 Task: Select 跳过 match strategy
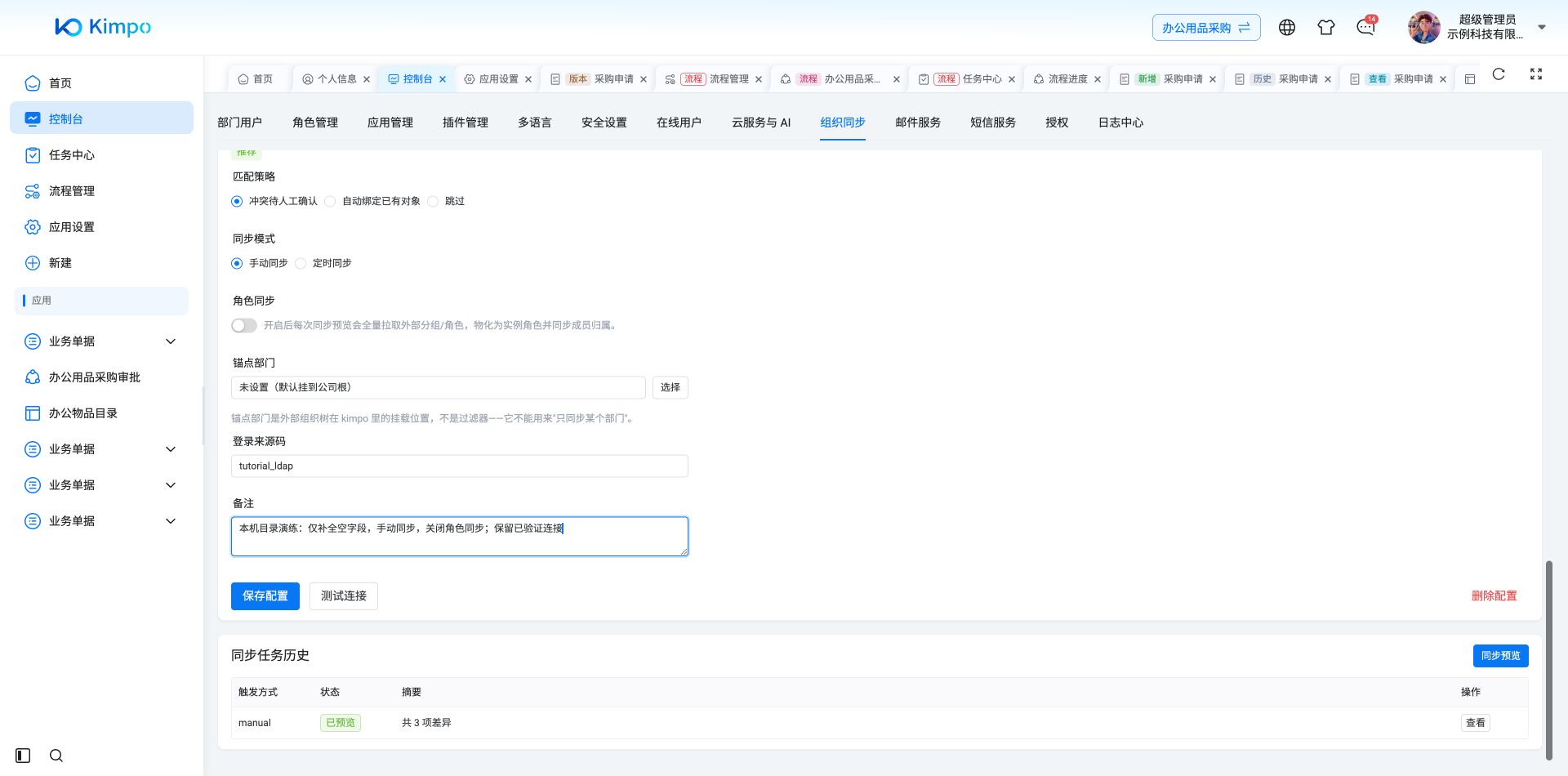point(433,201)
